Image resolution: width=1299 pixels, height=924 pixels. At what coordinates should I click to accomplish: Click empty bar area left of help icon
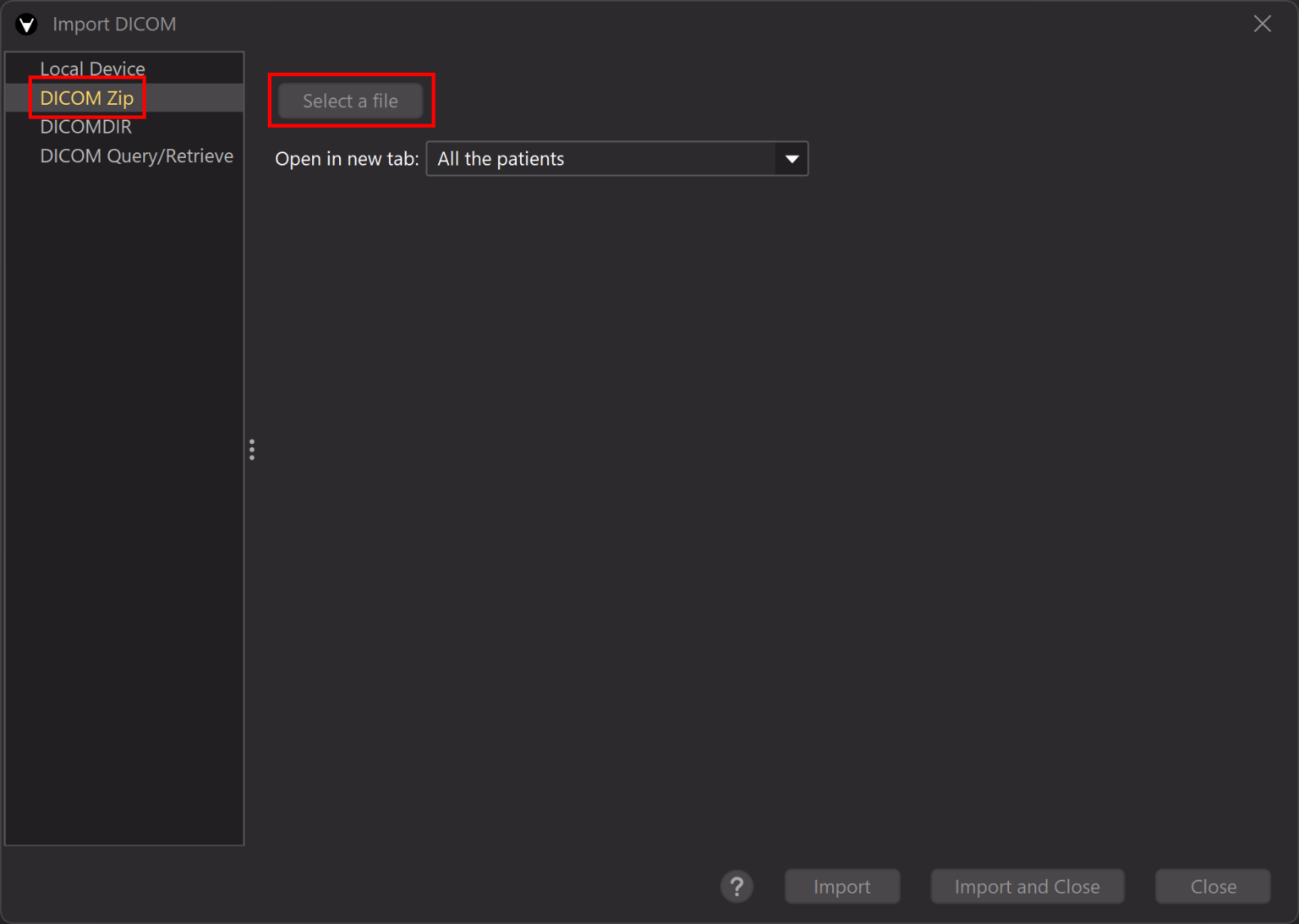pos(423,886)
